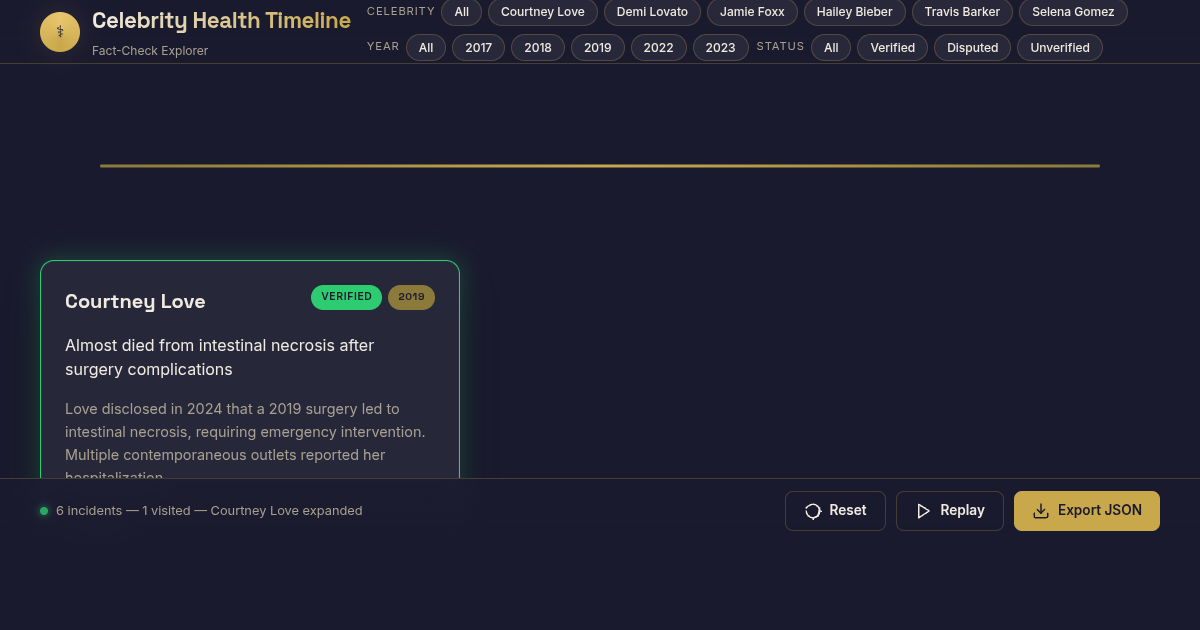Screen dimensions: 1200x630
Task: Filter by Hailey Bieber chip
Action: (x=855, y=12)
